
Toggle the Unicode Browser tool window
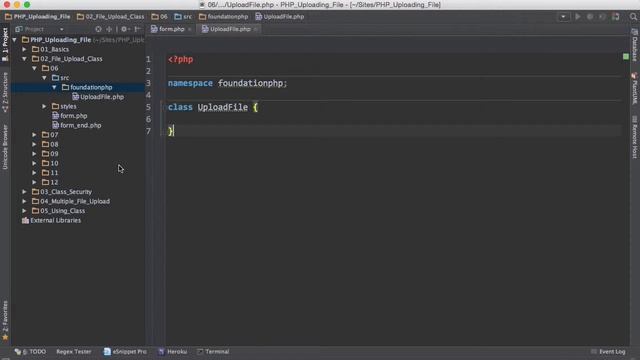pos(5,147)
